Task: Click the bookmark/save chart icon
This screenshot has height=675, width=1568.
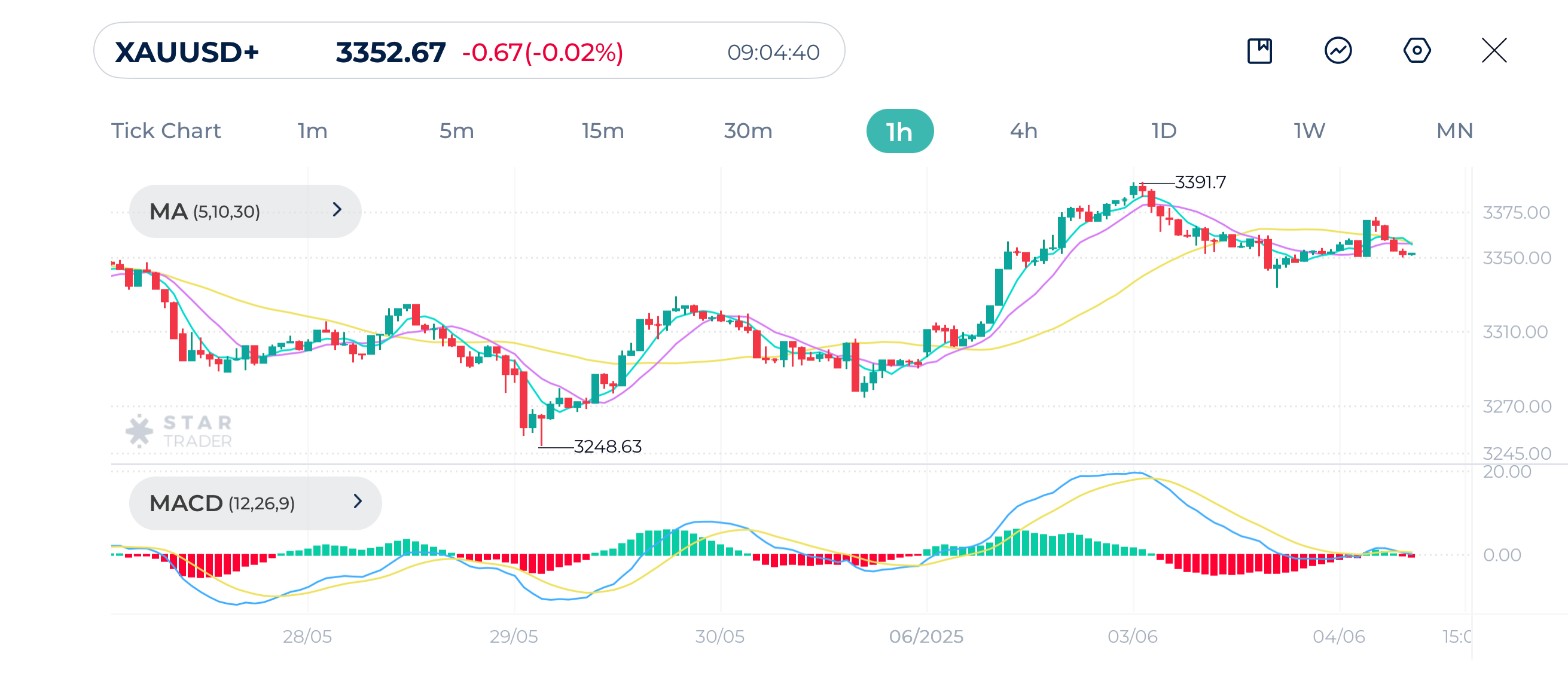Action: [x=1259, y=52]
